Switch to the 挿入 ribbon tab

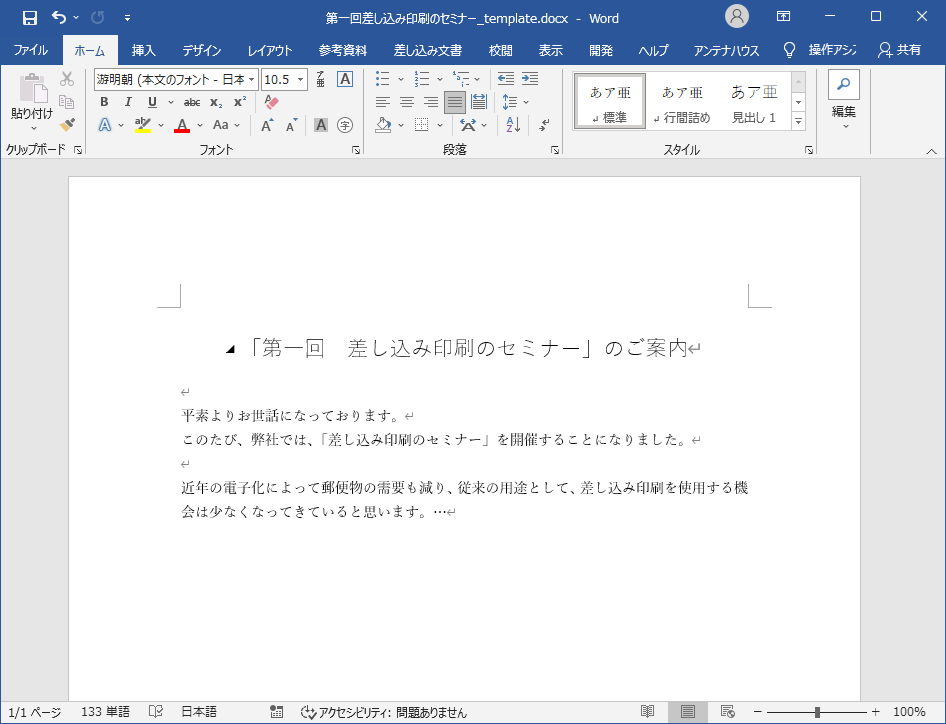click(x=144, y=50)
